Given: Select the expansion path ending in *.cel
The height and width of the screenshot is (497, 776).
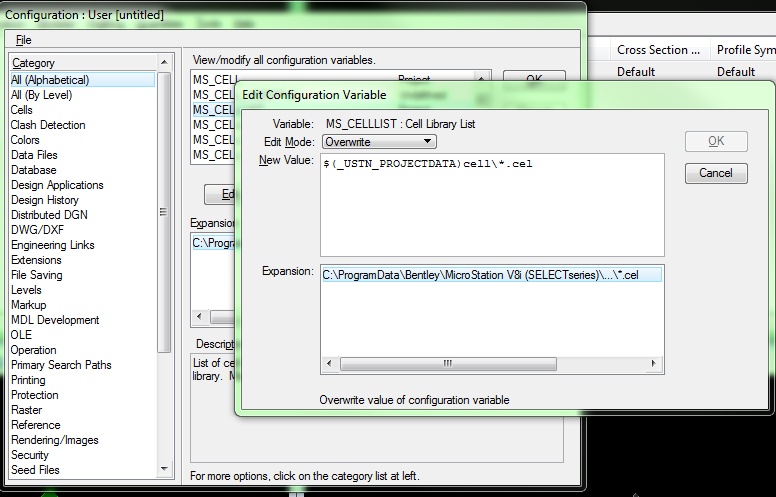Looking at the screenshot, I should point(491,275).
